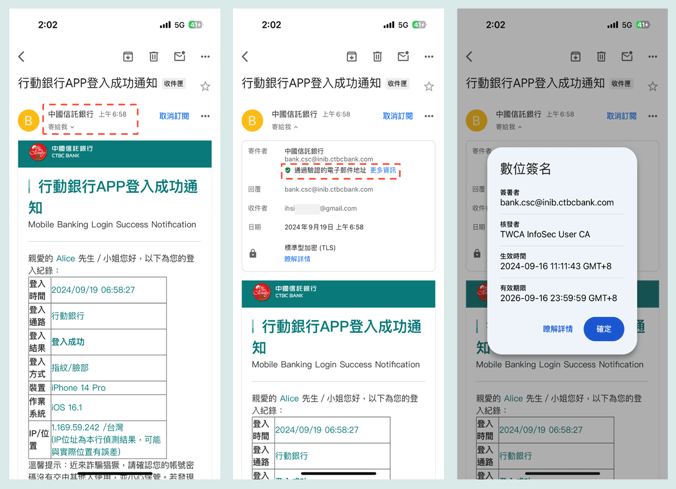Tap effective time 2024-09-16 11:11:43 GMT+8

(x=556, y=266)
